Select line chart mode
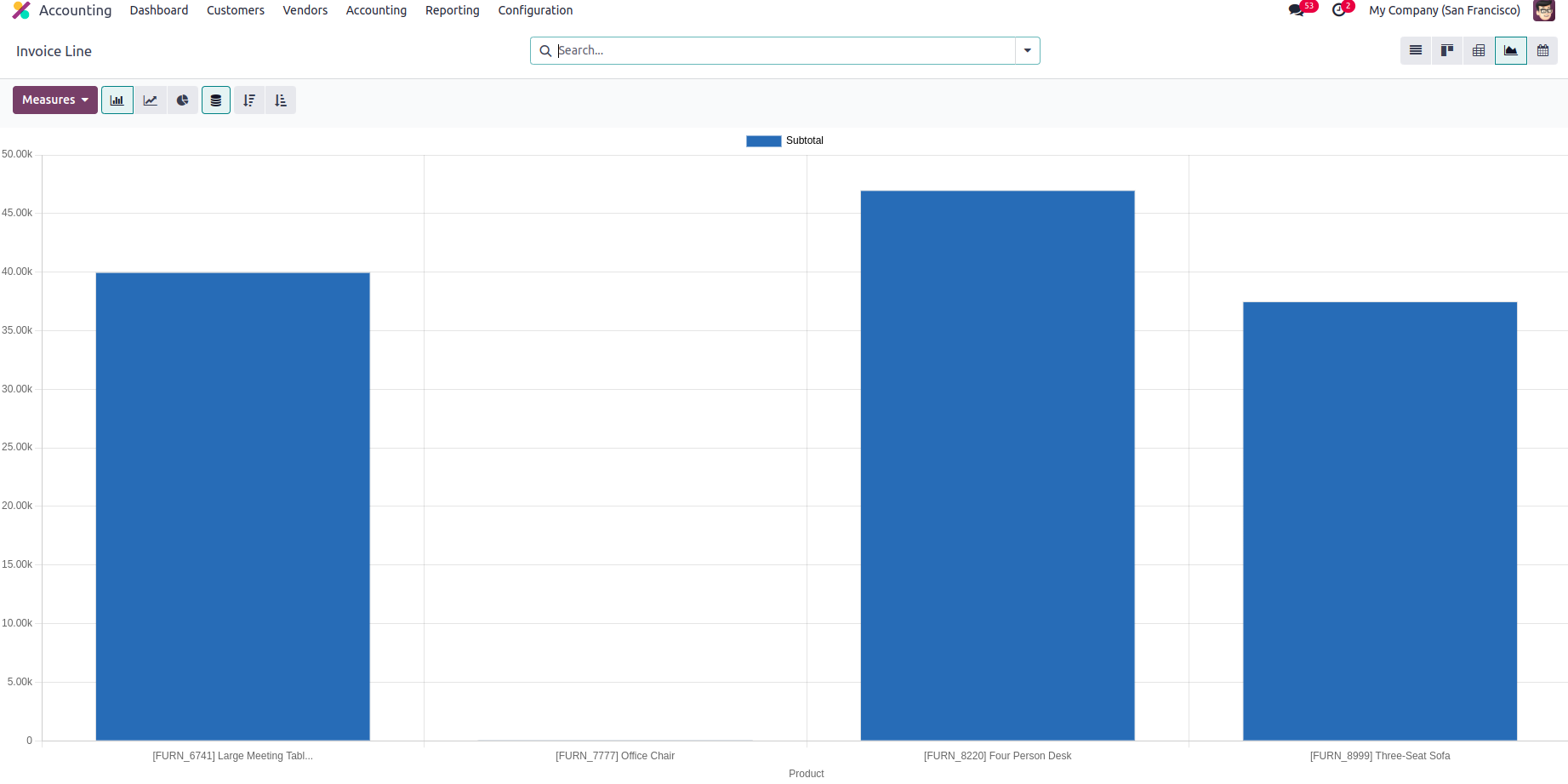The height and width of the screenshot is (784, 1568). pos(151,100)
